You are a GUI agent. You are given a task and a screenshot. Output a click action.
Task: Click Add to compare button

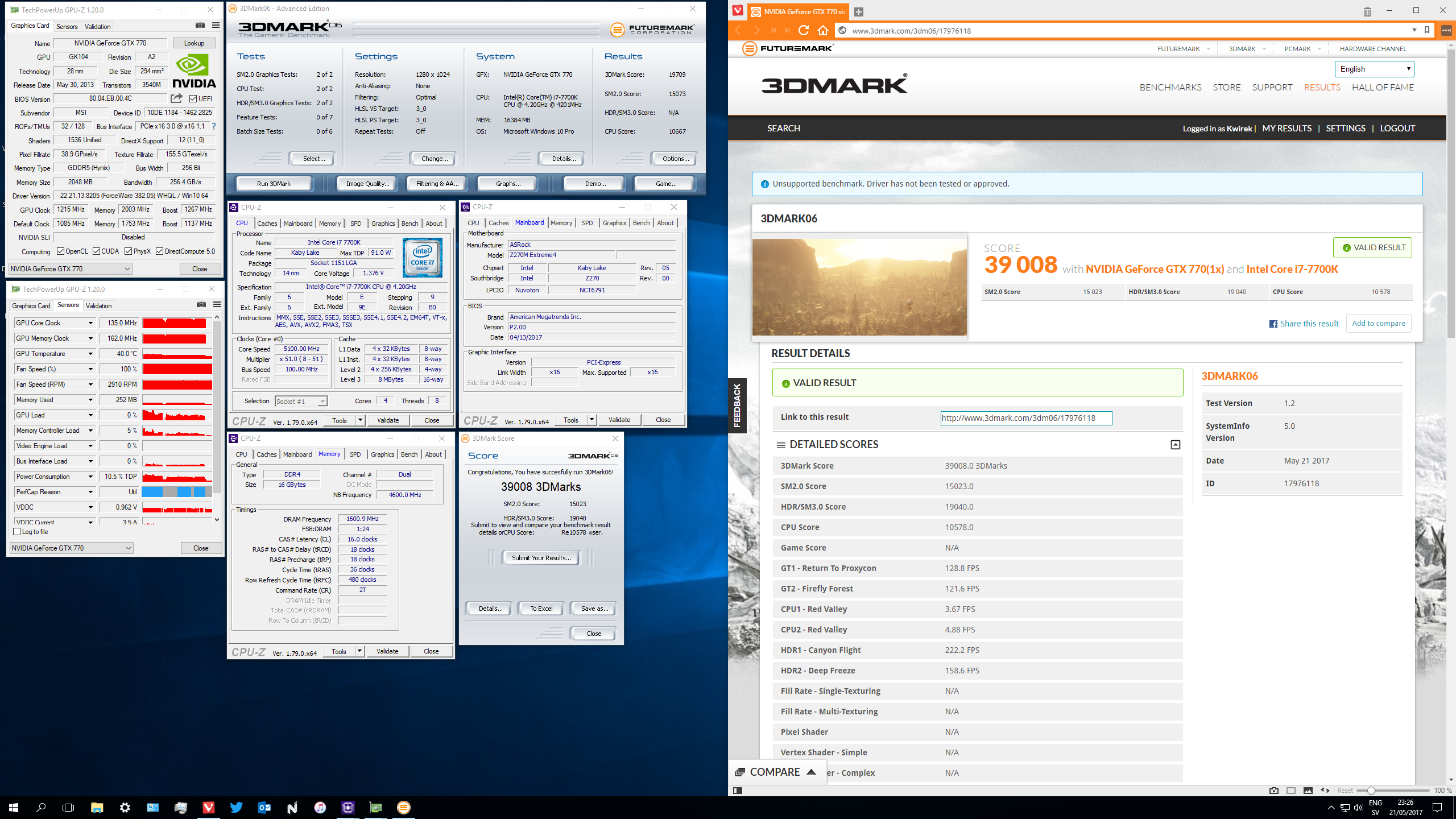pyautogui.click(x=1379, y=324)
